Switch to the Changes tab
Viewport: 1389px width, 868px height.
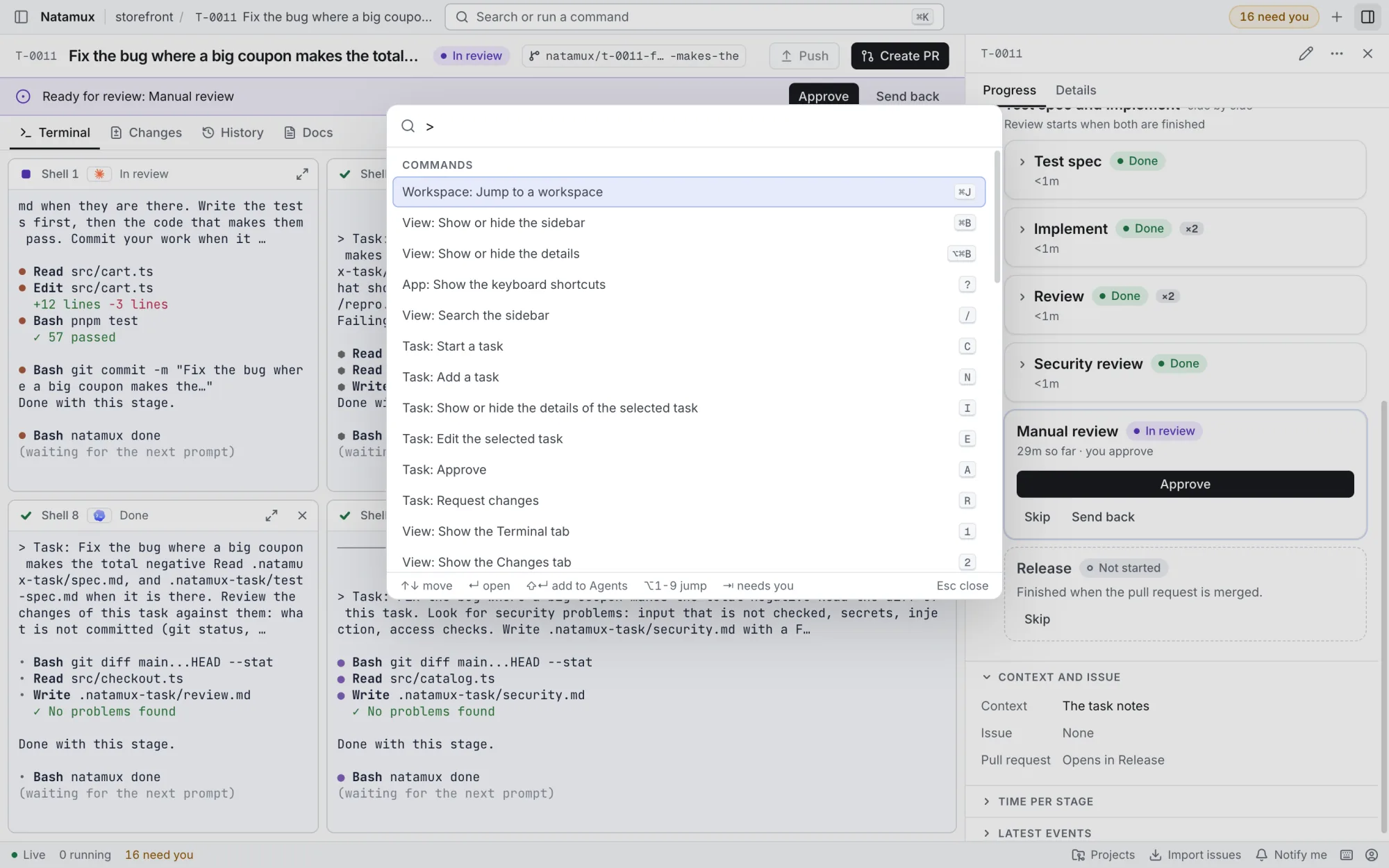point(147,133)
